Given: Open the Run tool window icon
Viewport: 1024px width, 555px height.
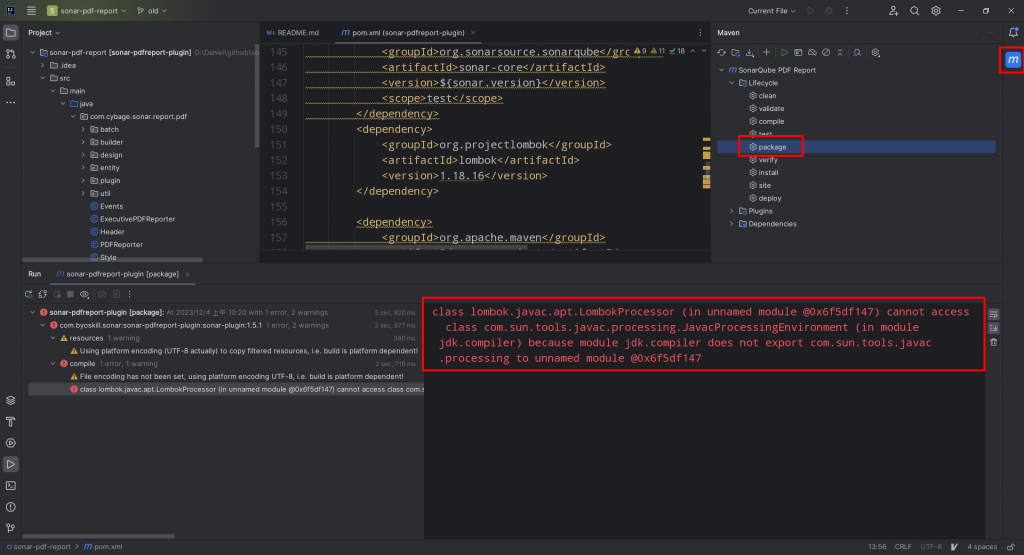Looking at the screenshot, I should click(10, 464).
